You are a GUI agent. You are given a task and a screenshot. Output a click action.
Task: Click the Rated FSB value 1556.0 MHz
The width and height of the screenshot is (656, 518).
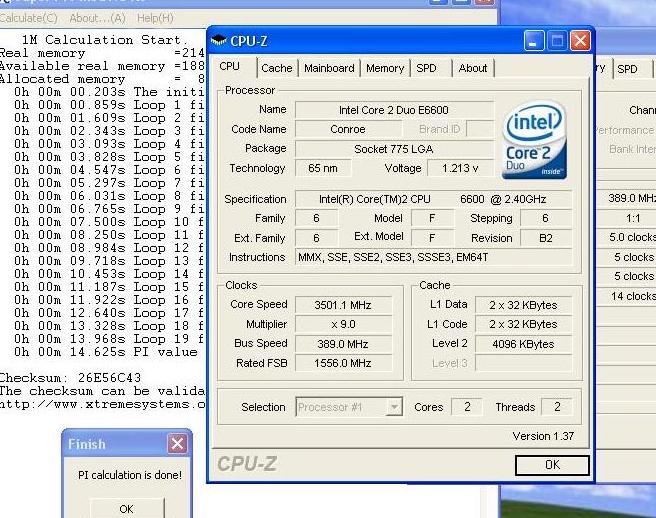(343, 363)
